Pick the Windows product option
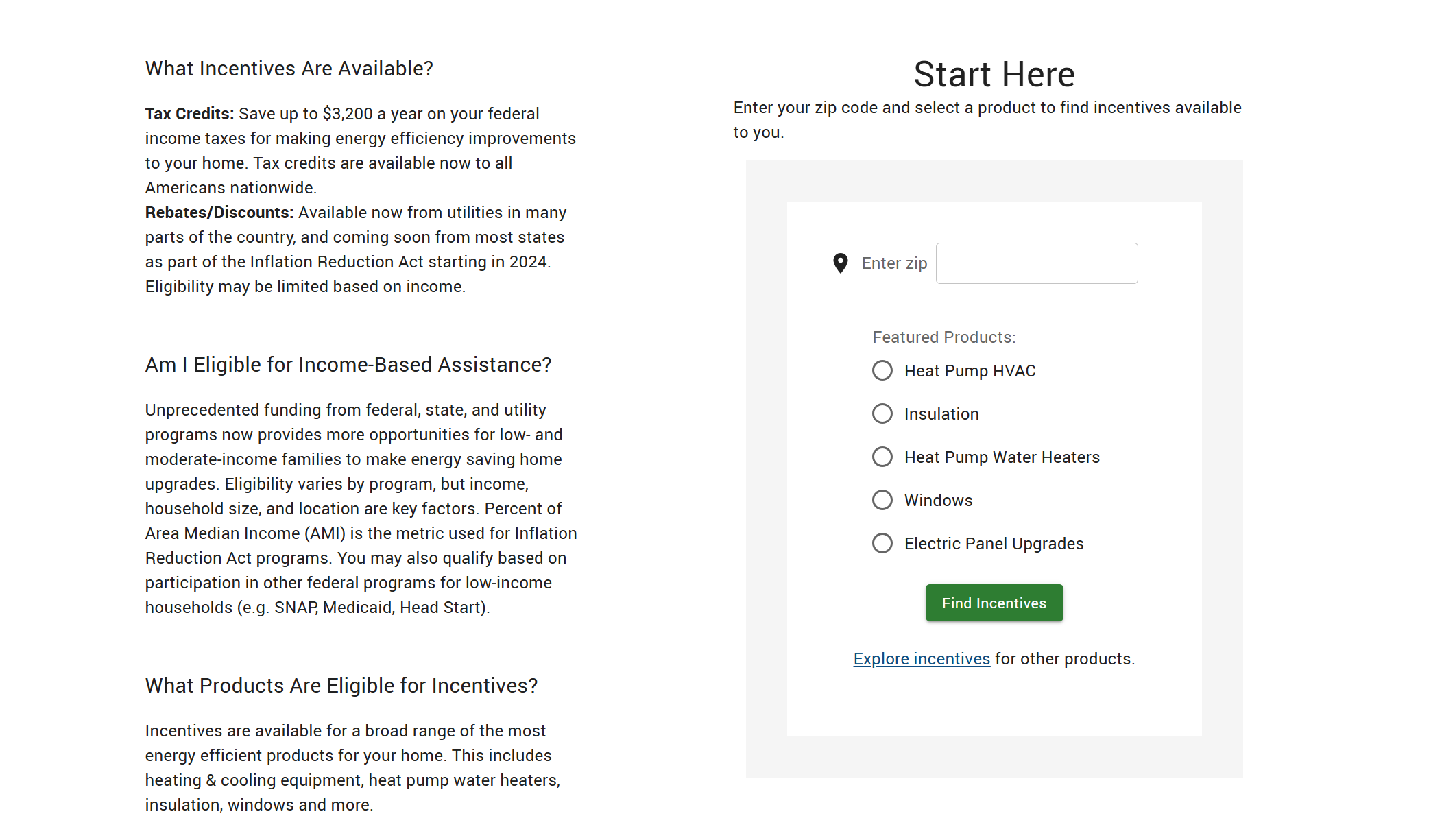Viewport: 1431px width, 840px height. pos(882,501)
